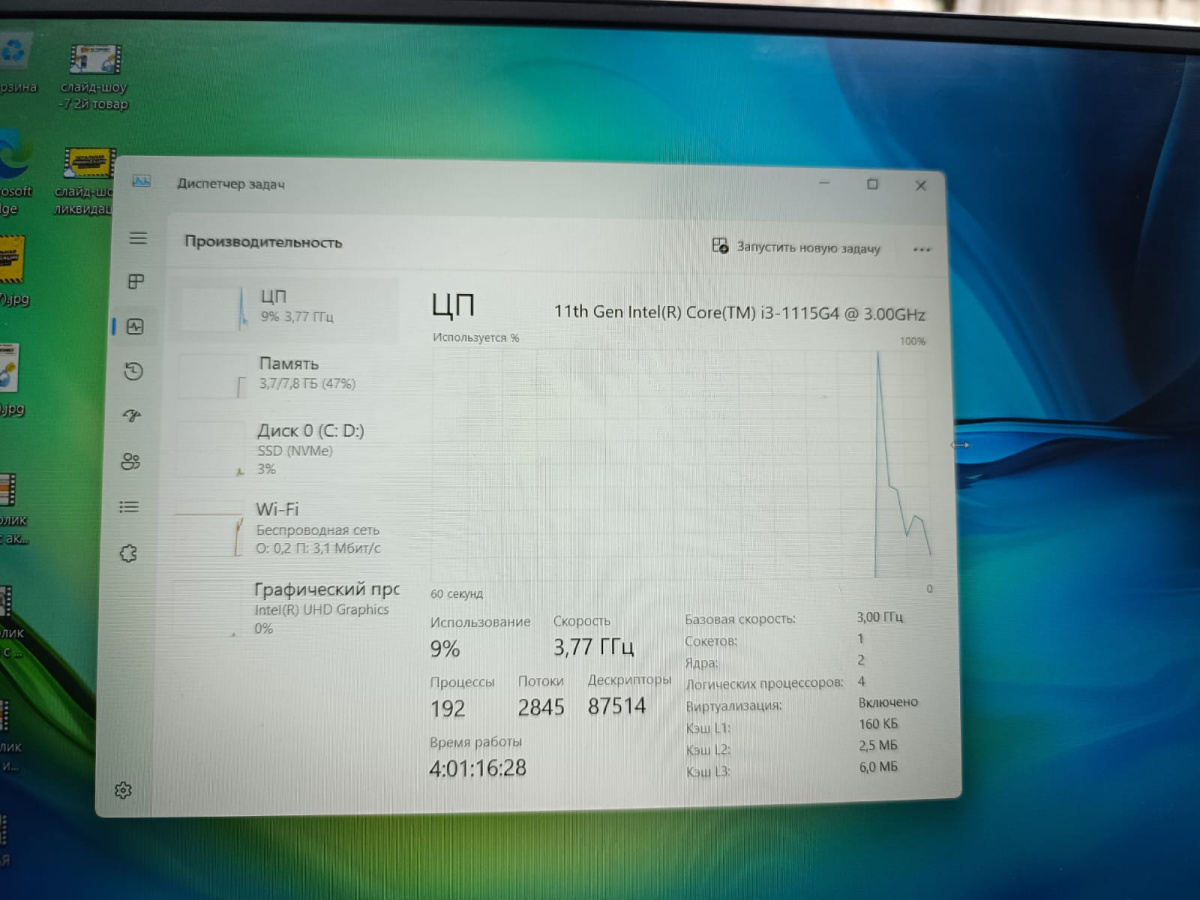Open the слайд-шоу 7,2й товар desktop icon
Viewport: 1200px width, 900px height.
point(94,77)
